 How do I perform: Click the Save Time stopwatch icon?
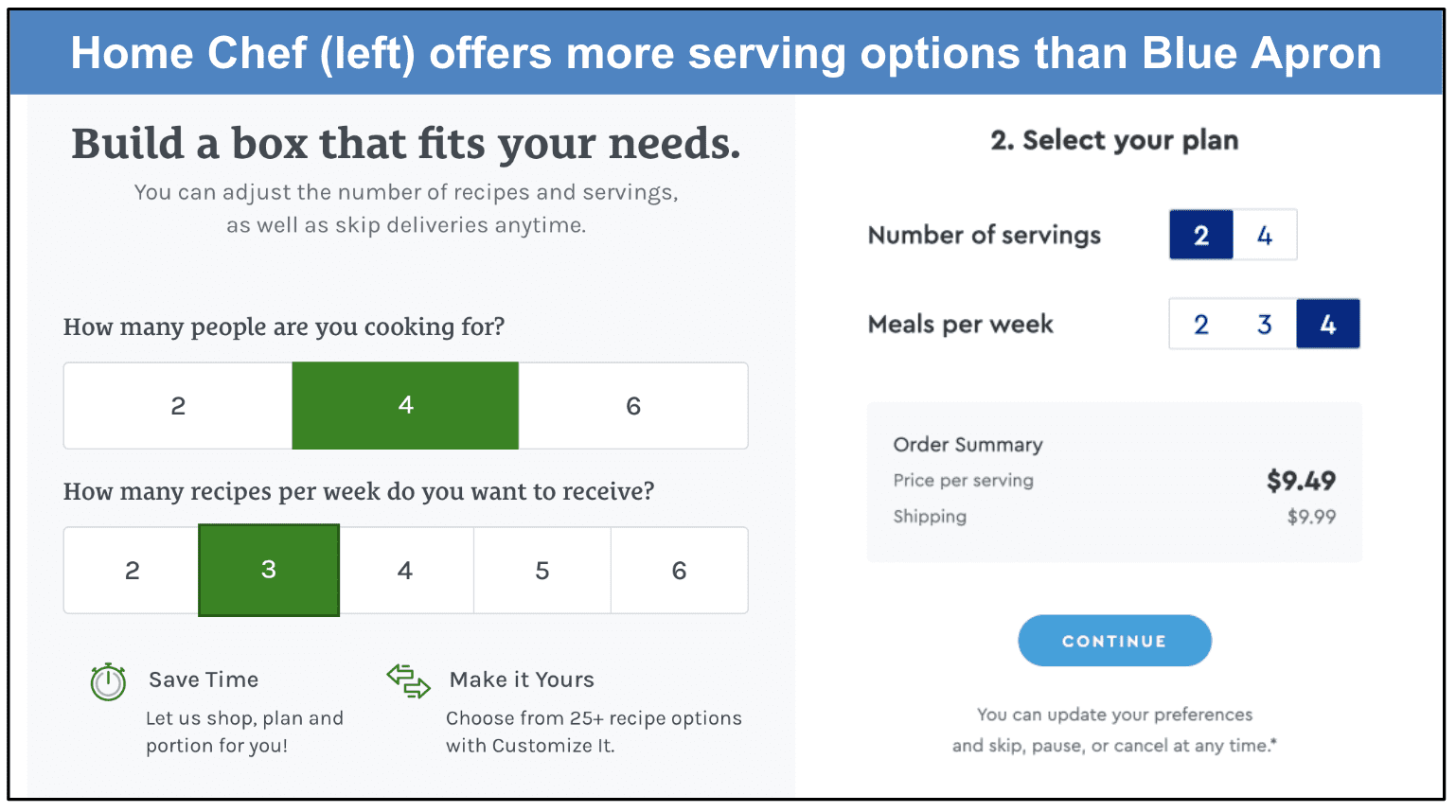tap(108, 681)
